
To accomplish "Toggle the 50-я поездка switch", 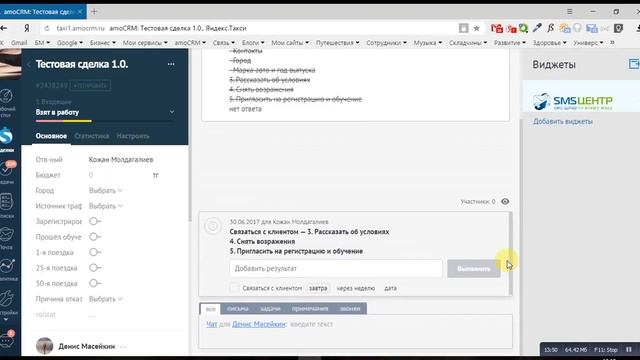I will [95, 283].
